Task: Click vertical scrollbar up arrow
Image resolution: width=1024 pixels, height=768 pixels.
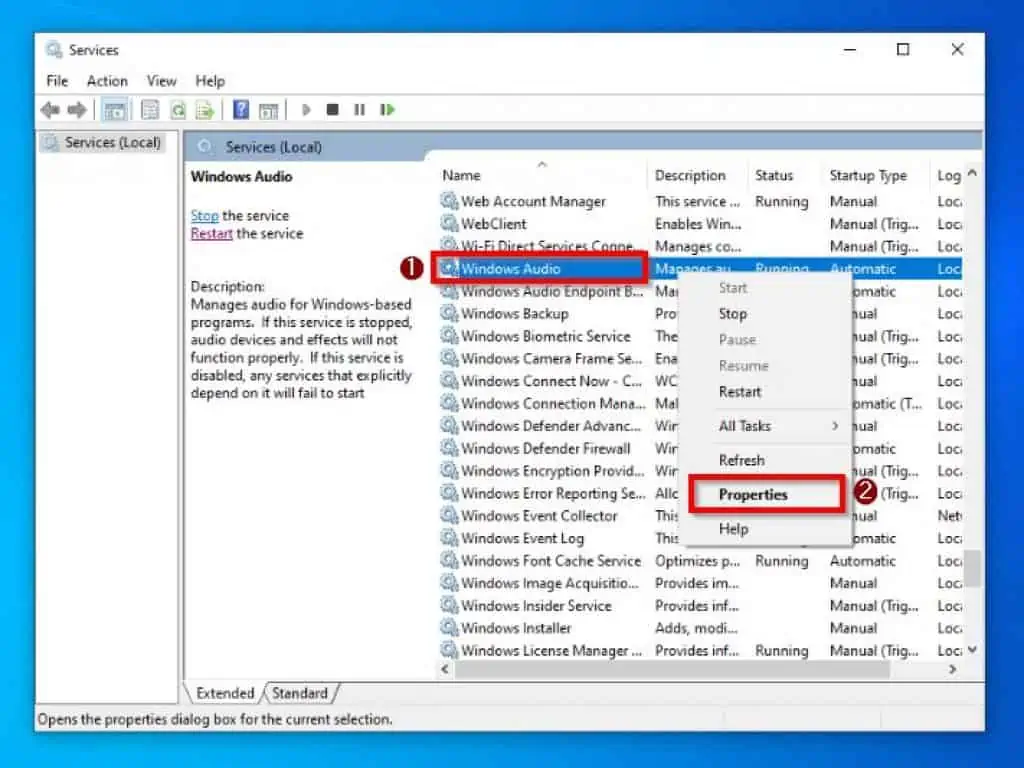Action: click(x=972, y=173)
